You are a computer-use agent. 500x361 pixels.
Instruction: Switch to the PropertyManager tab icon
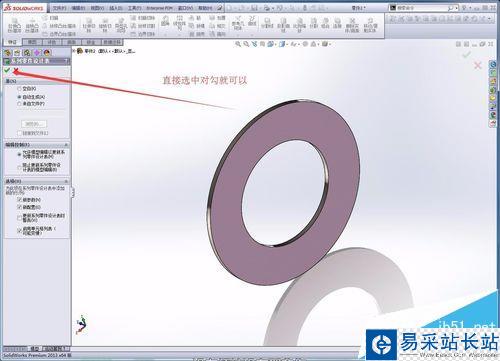tap(17, 53)
